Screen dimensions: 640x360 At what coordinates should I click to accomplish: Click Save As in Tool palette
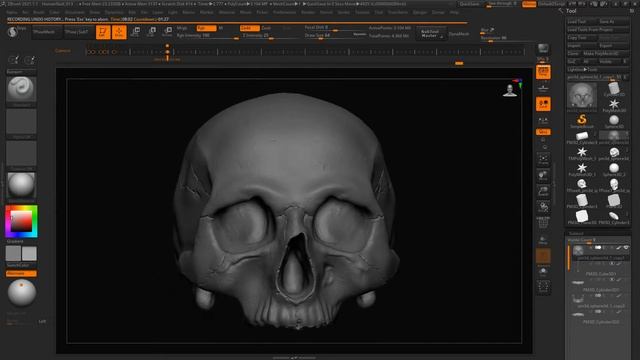pos(613,22)
